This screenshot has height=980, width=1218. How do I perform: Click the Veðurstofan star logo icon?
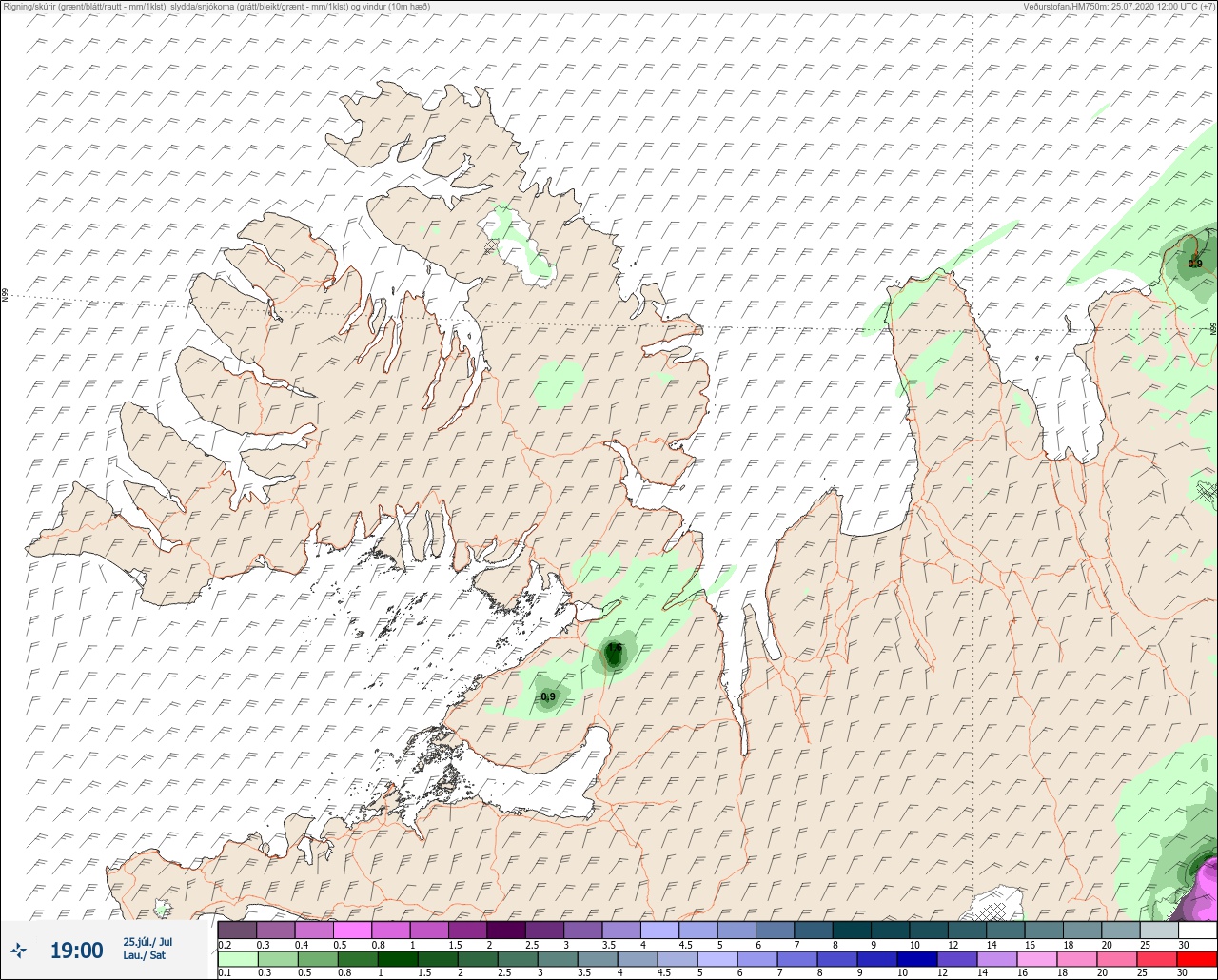click(x=19, y=950)
